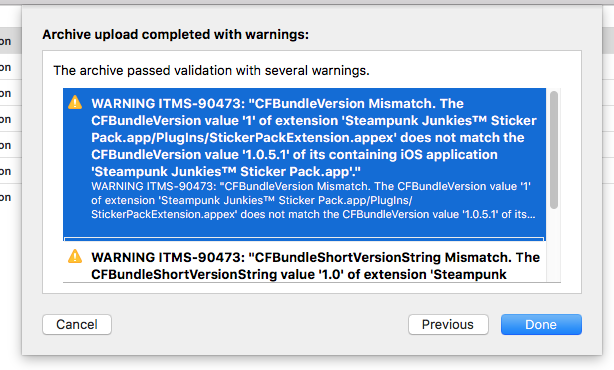This screenshot has width=614, height=370.
Task: Select the third background row ending 'on'
Action: pos(11,93)
